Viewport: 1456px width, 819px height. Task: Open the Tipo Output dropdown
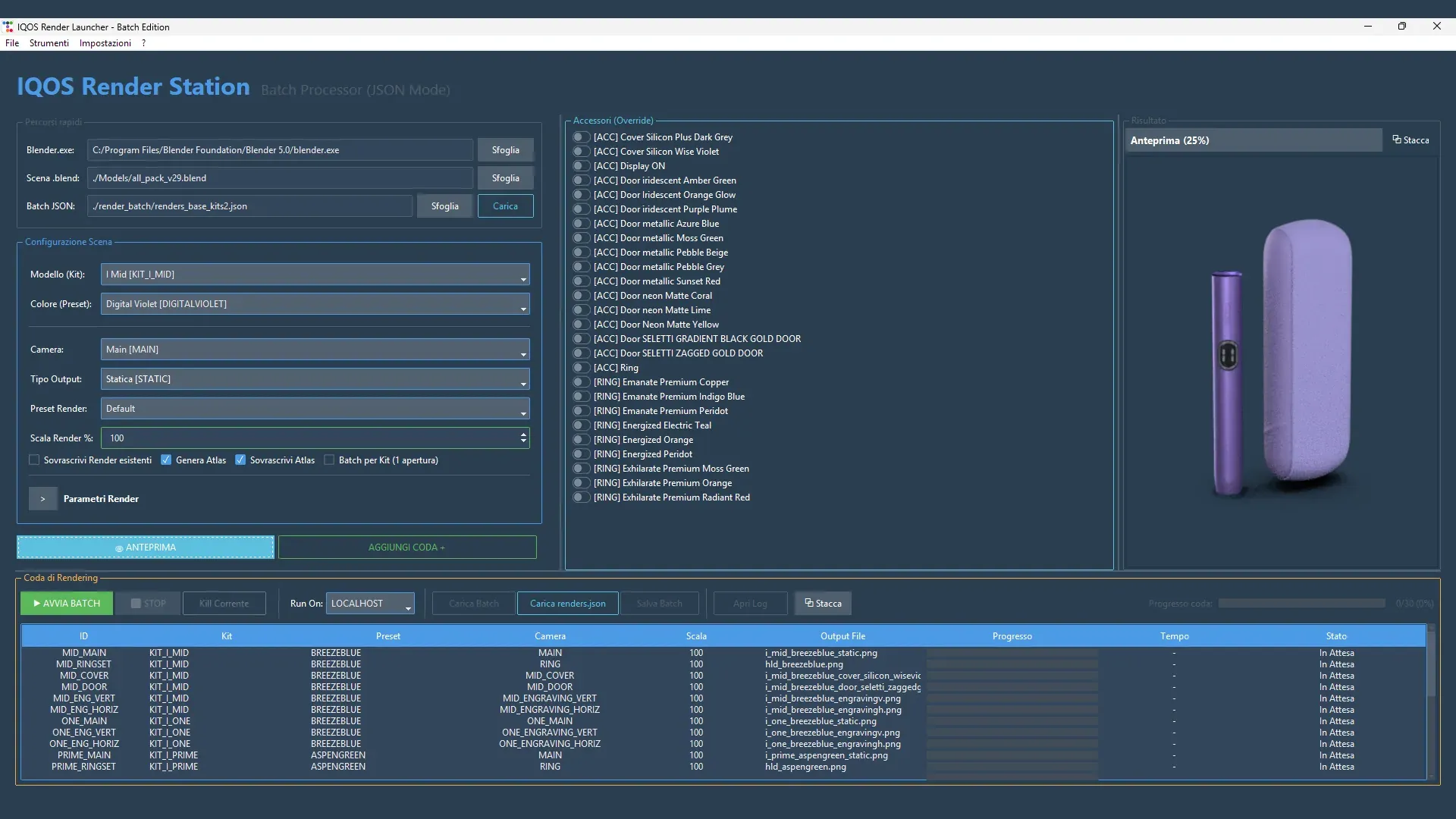315,379
